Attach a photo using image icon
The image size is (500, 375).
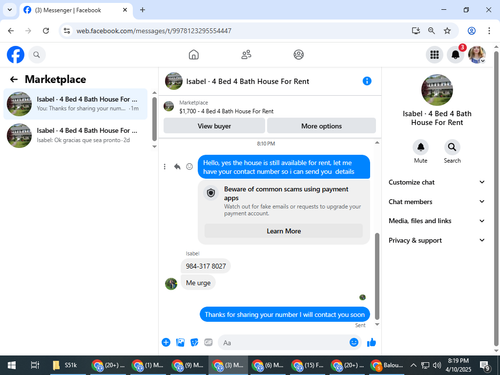180,342
